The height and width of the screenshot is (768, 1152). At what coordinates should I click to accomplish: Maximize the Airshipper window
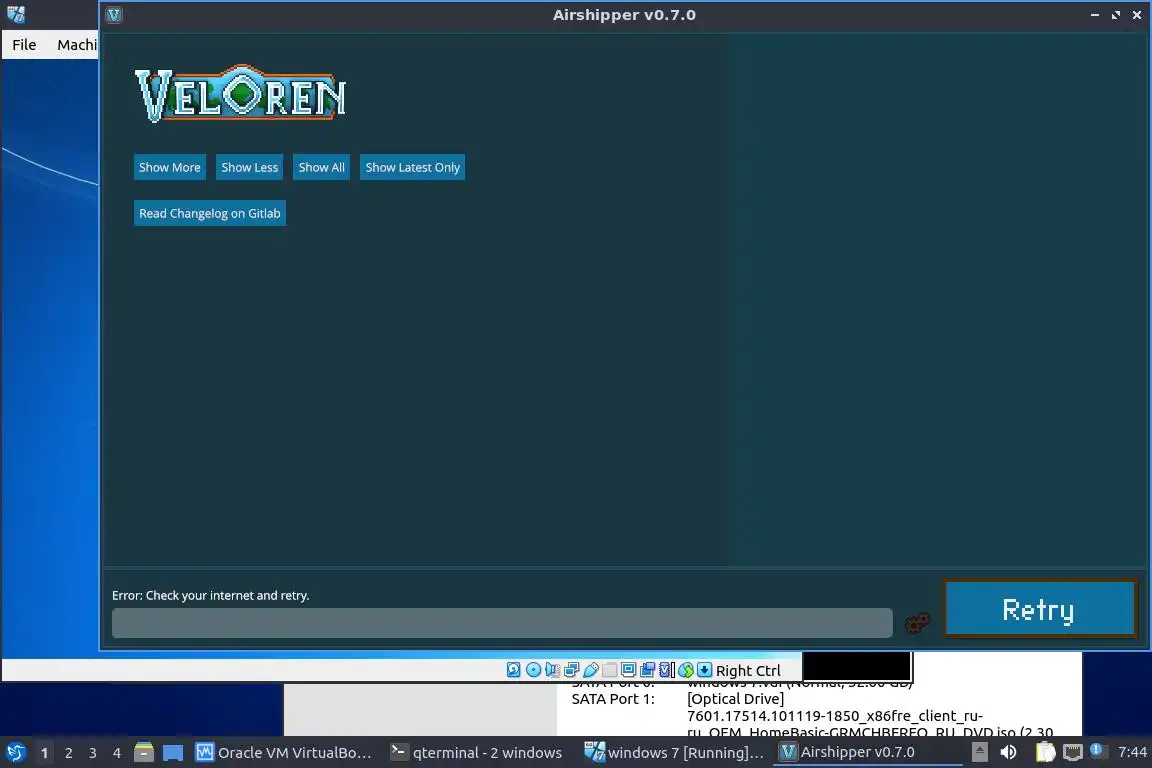point(1116,15)
